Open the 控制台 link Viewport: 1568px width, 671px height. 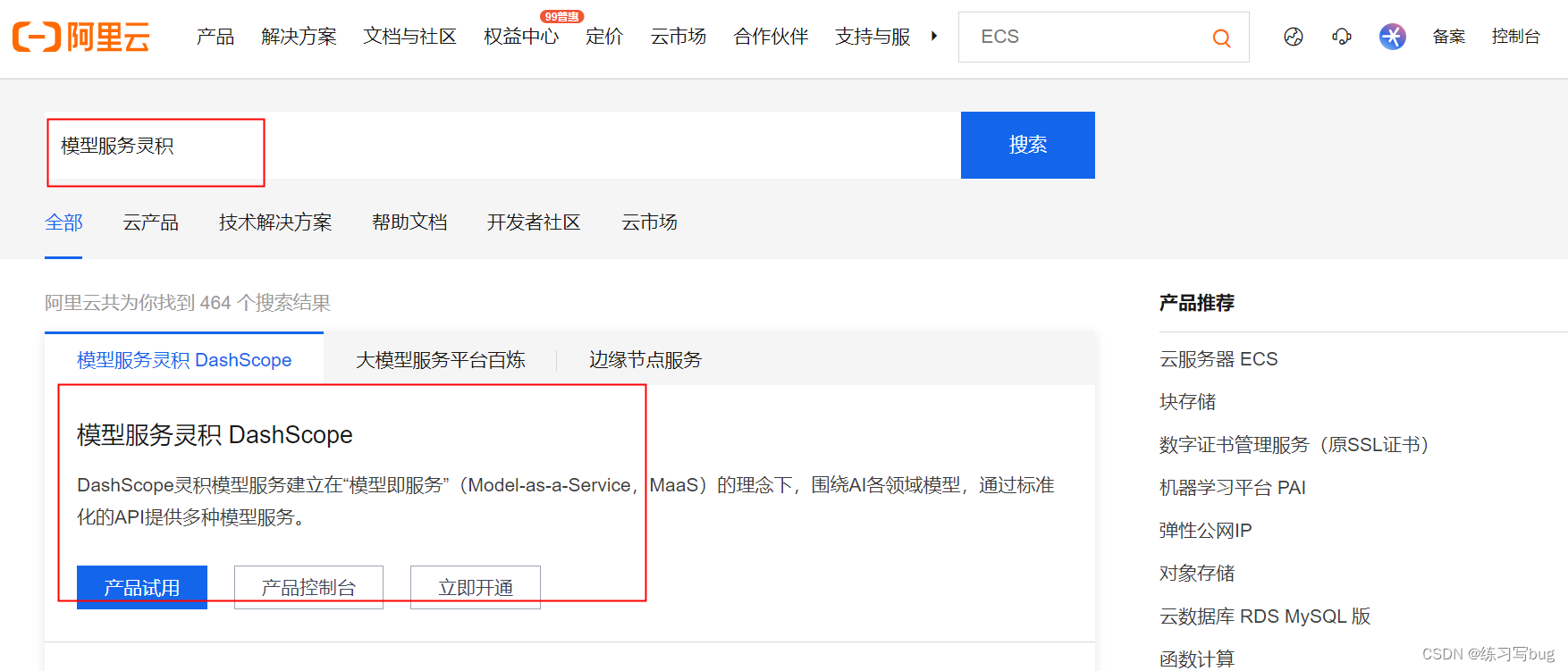[1516, 37]
